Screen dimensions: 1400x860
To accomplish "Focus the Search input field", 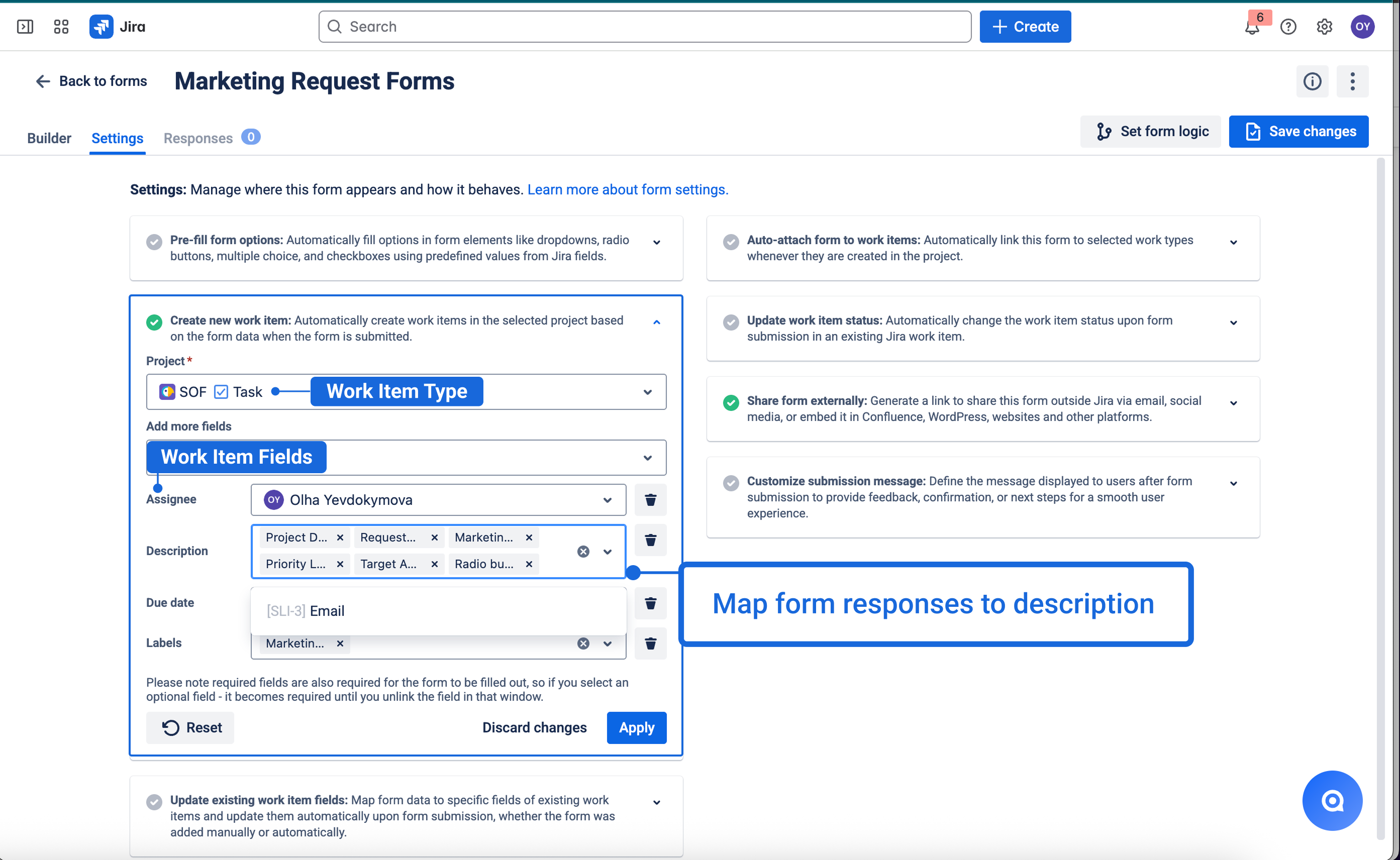I will [x=645, y=27].
